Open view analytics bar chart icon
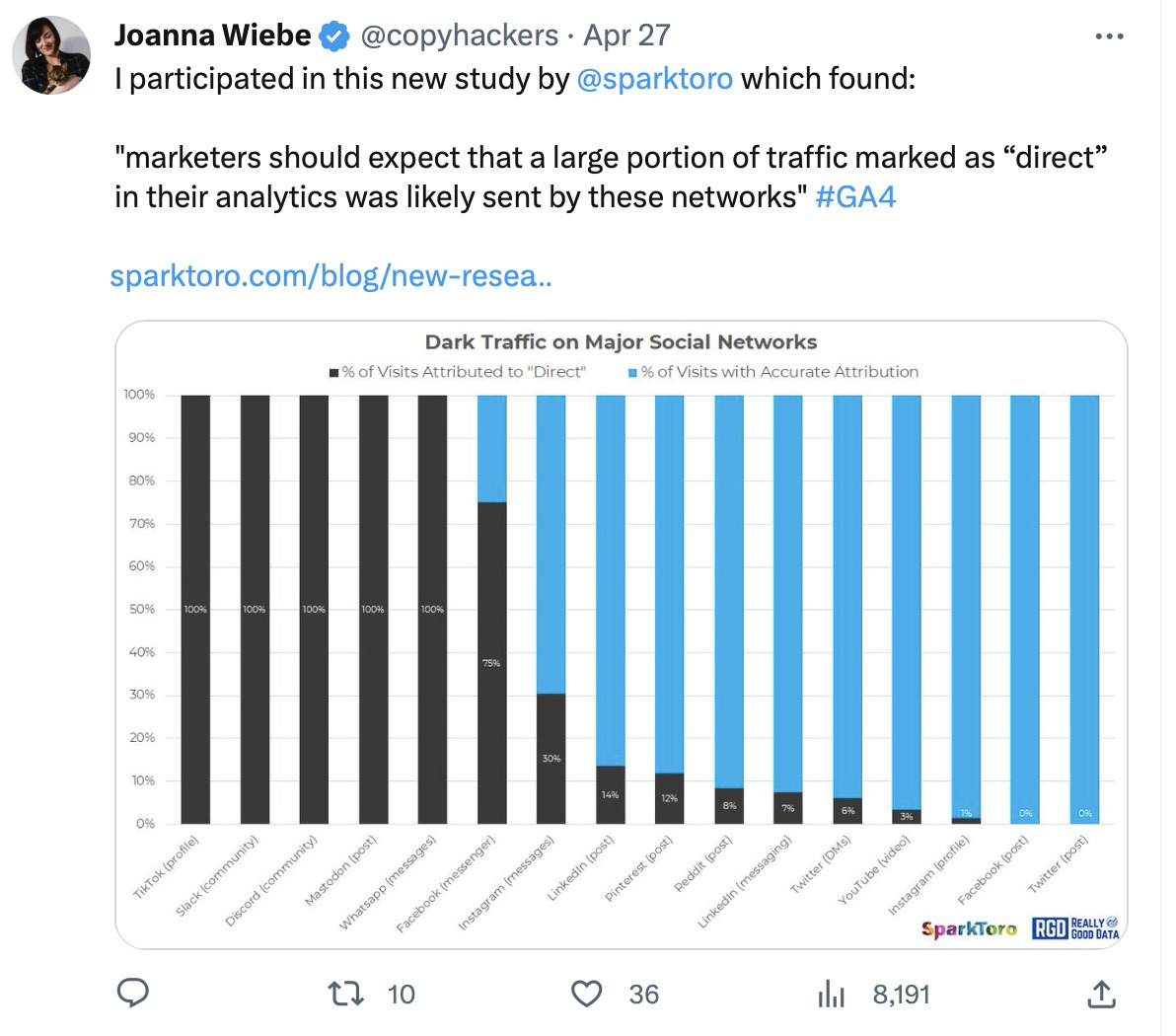1176x1036 pixels. pyautogui.click(x=832, y=994)
